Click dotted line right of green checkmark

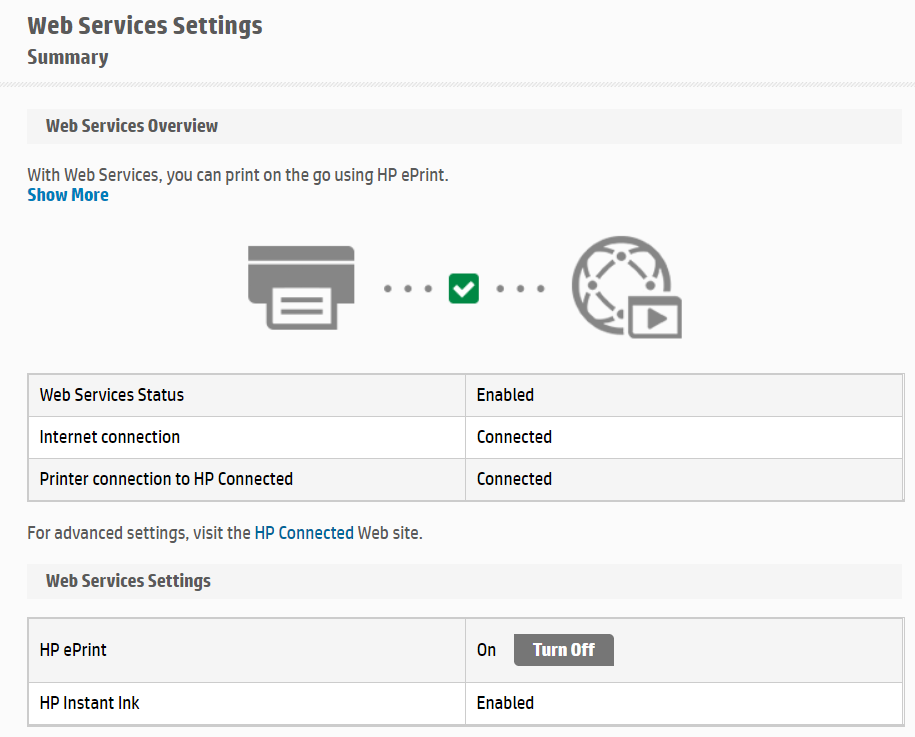point(521,288)
